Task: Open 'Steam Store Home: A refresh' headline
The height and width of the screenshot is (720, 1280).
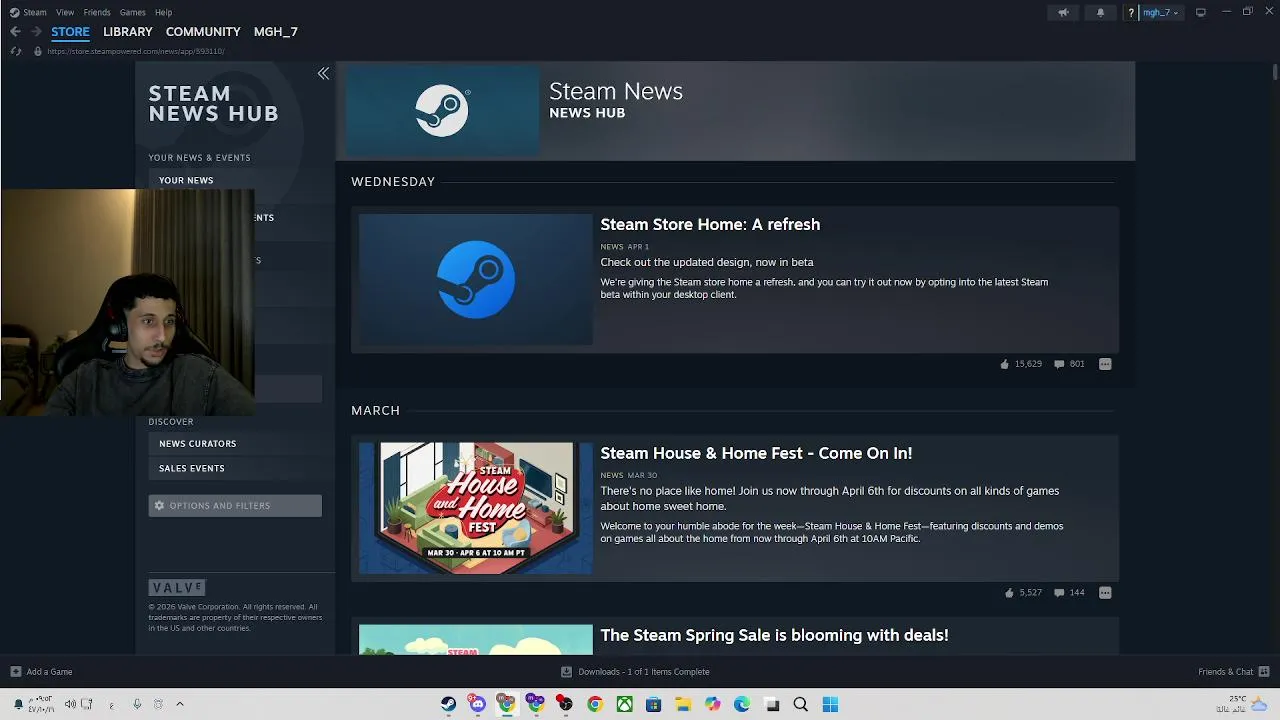Action: [x=710, y=225]
